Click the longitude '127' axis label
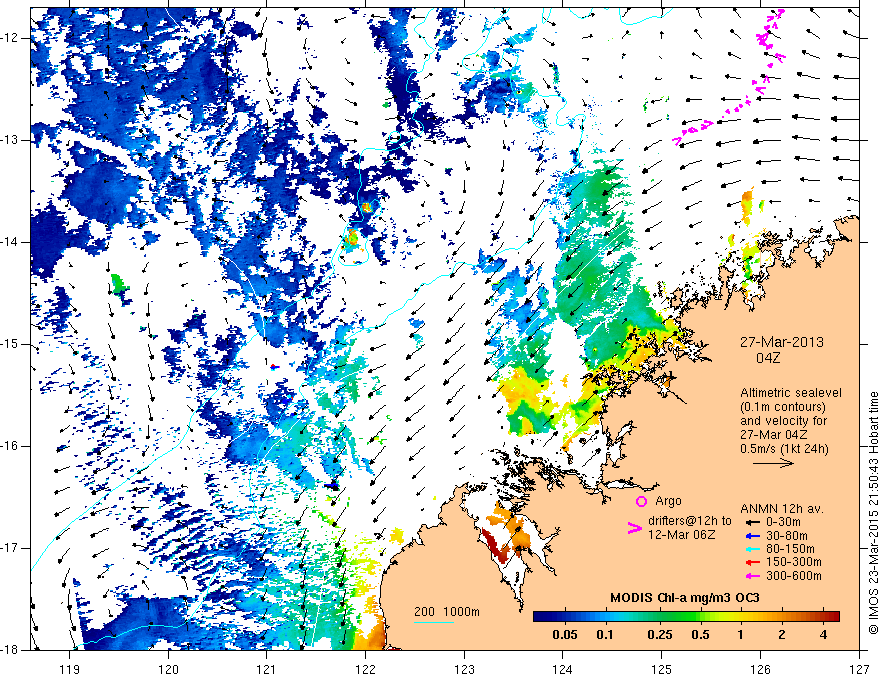The image size is (880, 680). click(x=859, y=669)
